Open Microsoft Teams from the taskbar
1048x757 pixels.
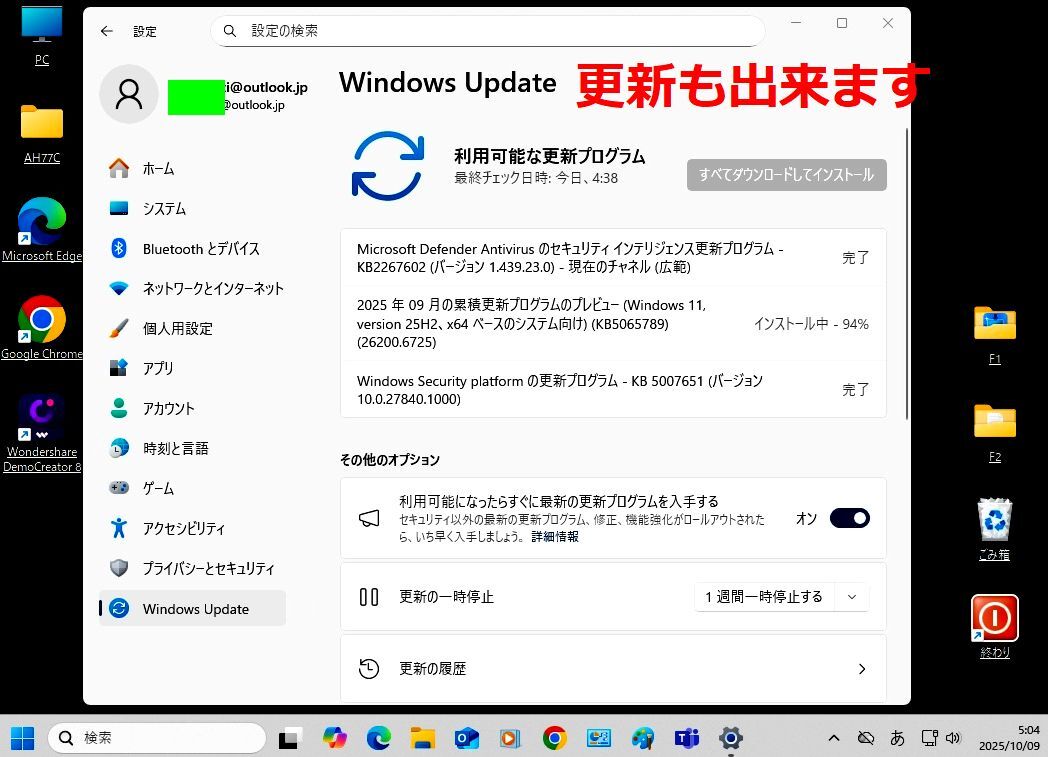tap(687, 738)
